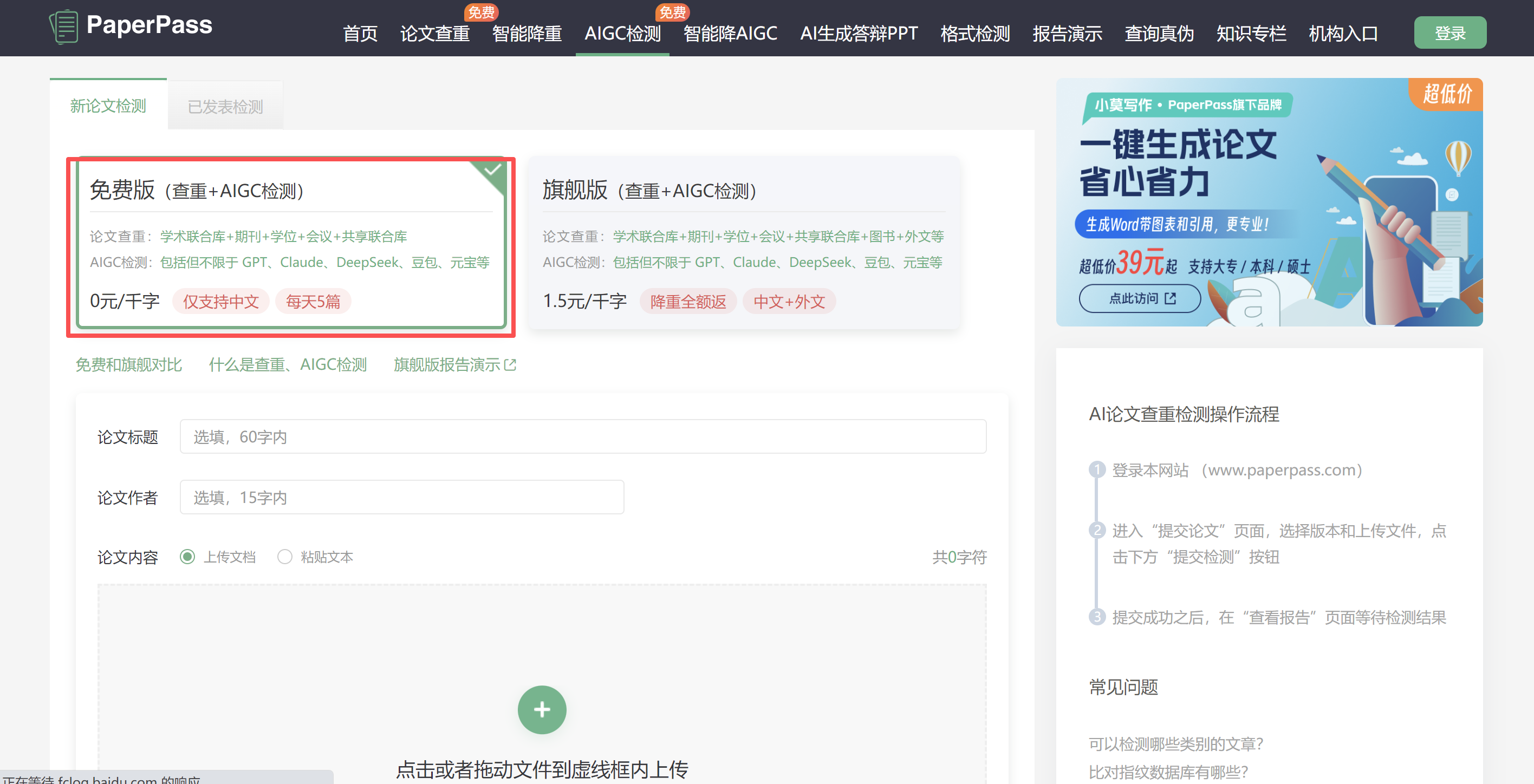The image size is (1534, 784).
Task: Click the green plus upload icon
Action: (x=541, y=710)
